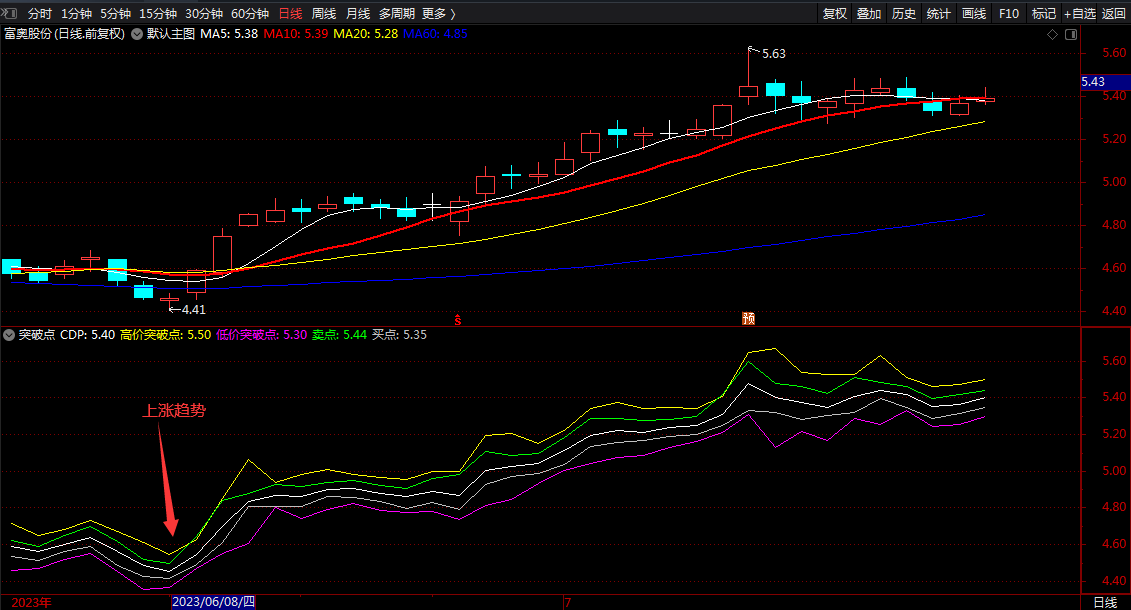
Task: Click the 富奥股份(日线.前复权) title
Action: click(x=64, y=34)
